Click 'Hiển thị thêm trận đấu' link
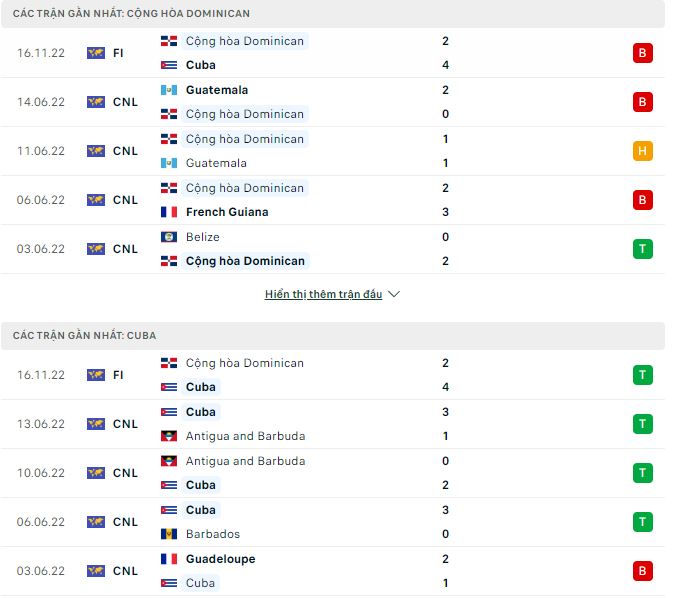The image size is (673, 599). point(323,295)
